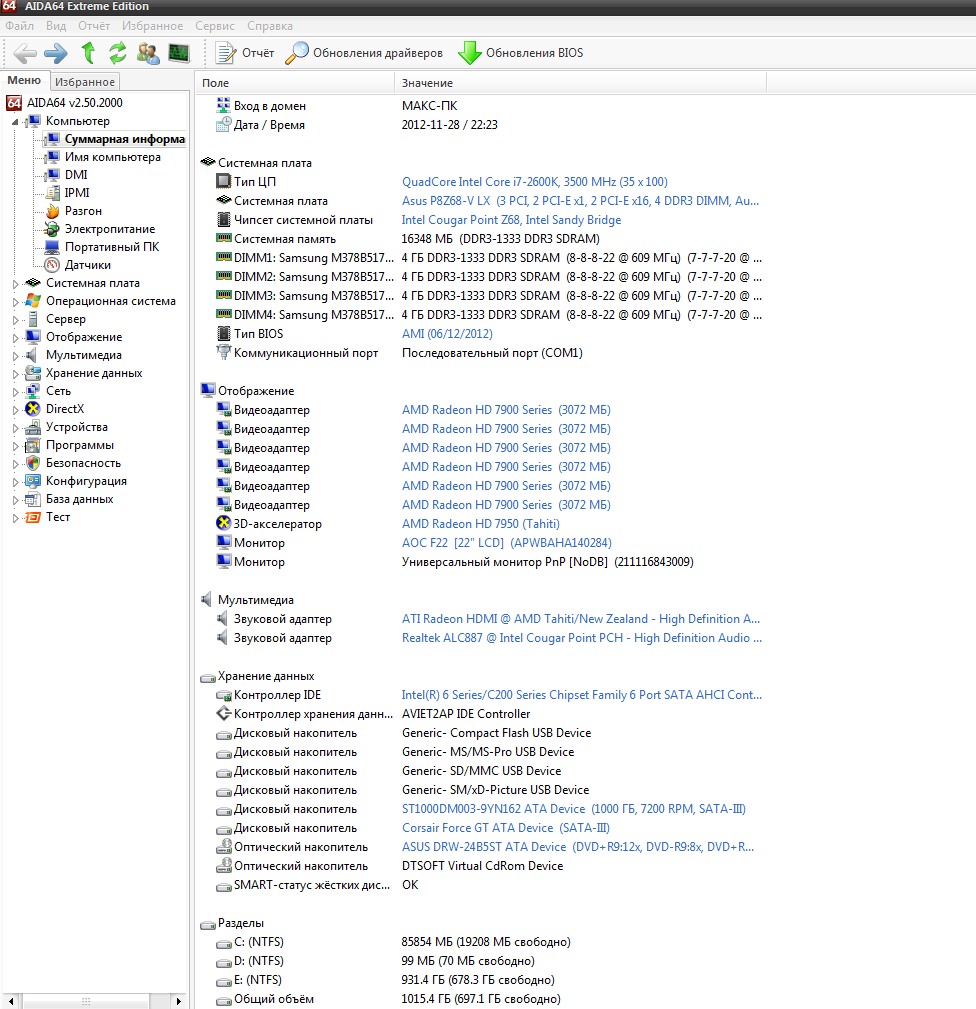Expand the Мультимедиа tree node
Viewport: 976px width, 1009px height.
coord(15,355)
